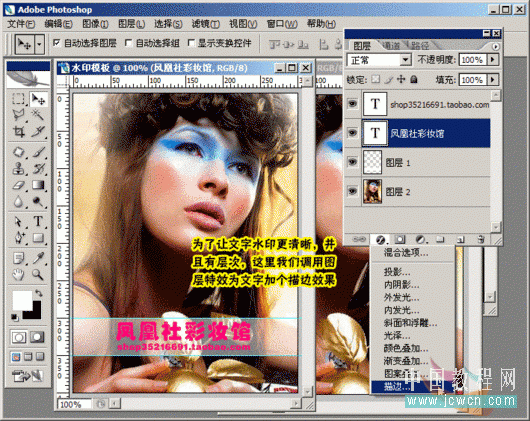The image size is (530, 421).
Task: Select the Healing Brush tool
Action: coord(19,152)
